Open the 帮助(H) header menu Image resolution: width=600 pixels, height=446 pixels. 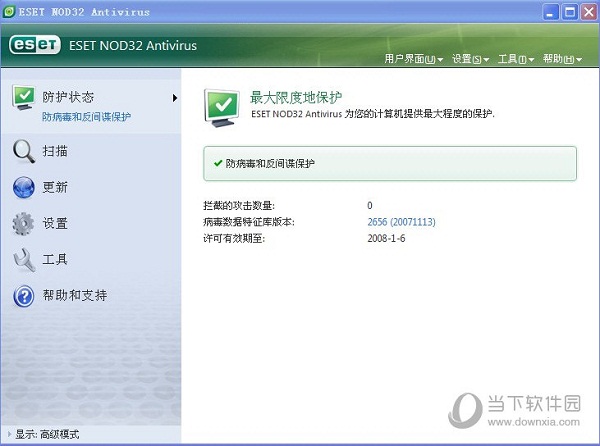[x=562, y=59]
